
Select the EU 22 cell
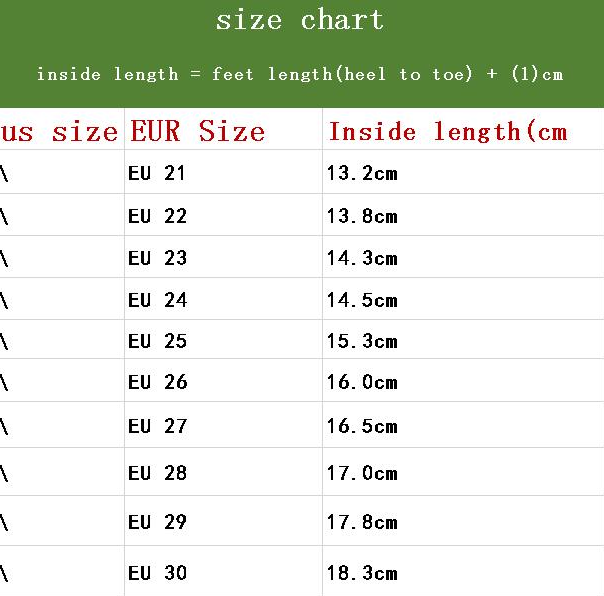[x=157, y=216]
